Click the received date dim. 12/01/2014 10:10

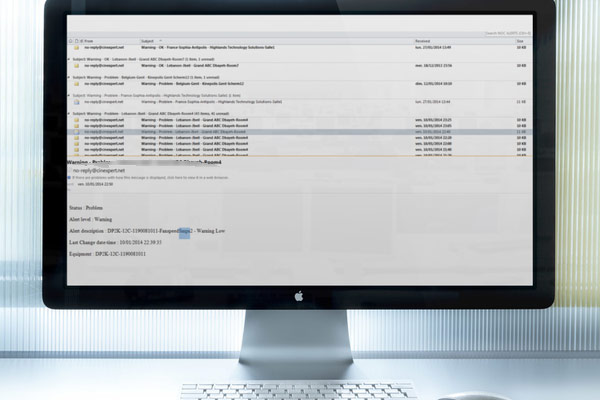coord(434,84)
